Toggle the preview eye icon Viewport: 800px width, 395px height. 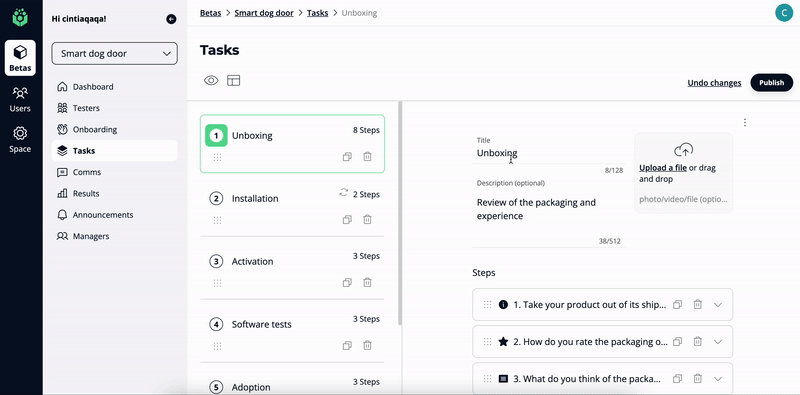click(211, 81)
